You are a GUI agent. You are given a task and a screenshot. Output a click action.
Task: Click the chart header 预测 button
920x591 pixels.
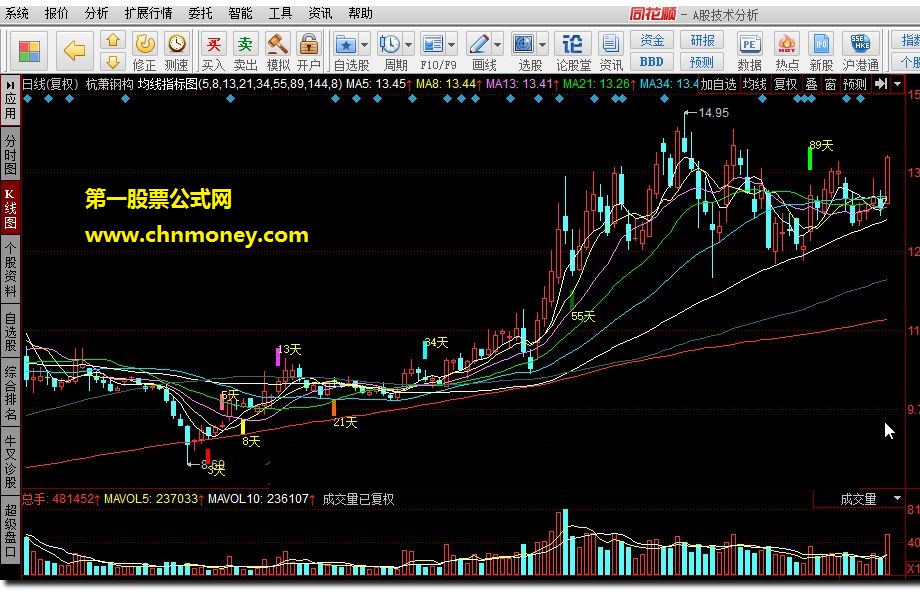(x=854, y=85)
